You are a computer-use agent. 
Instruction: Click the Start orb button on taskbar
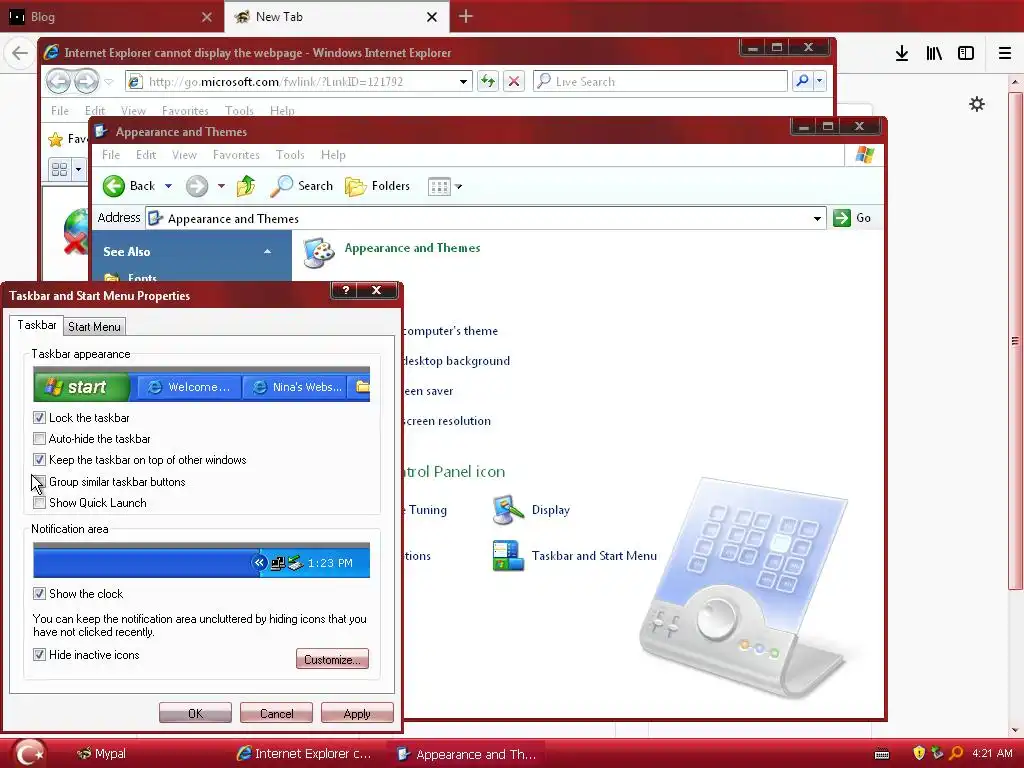coord(29,753)
